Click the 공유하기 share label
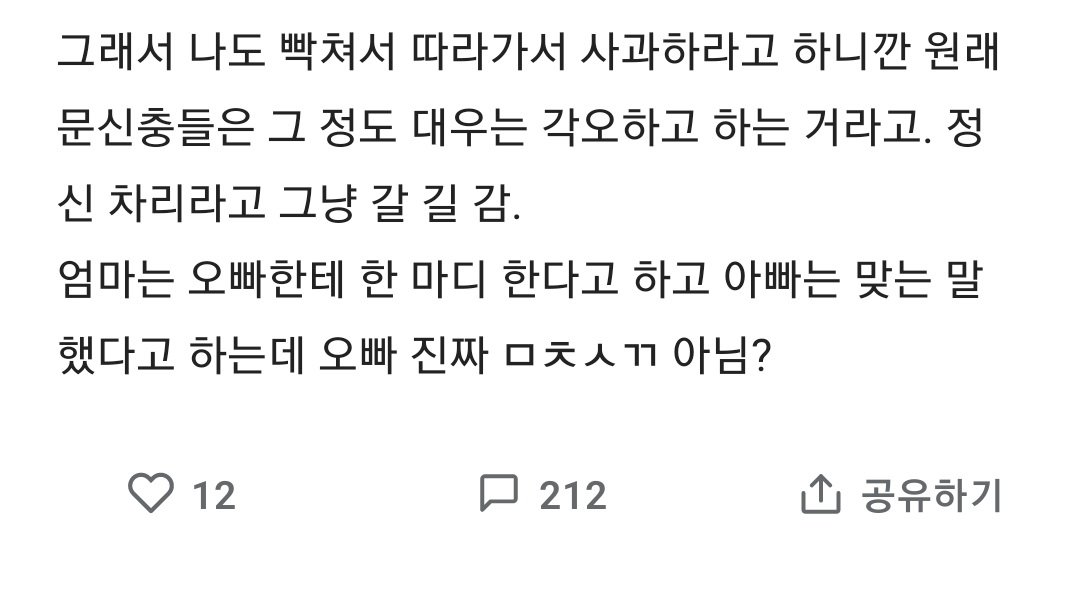This screenshot has width=1080, height=597. pyautogui.click(x=931, y=495)
